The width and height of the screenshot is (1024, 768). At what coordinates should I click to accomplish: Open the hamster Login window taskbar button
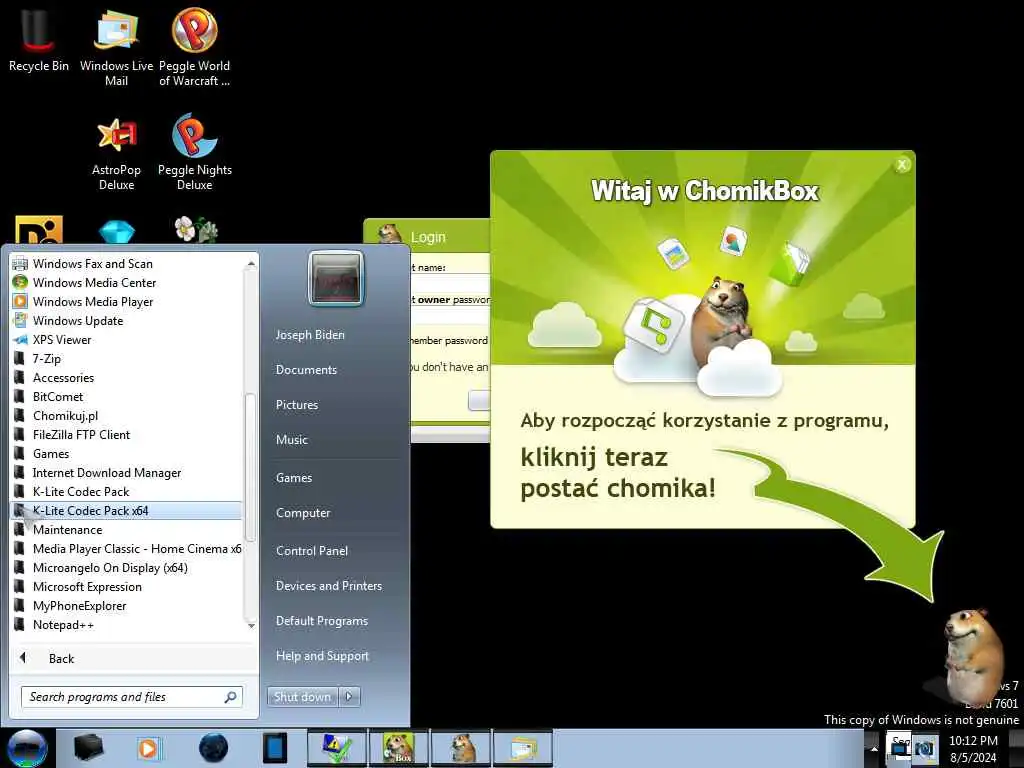coord(461,748)
